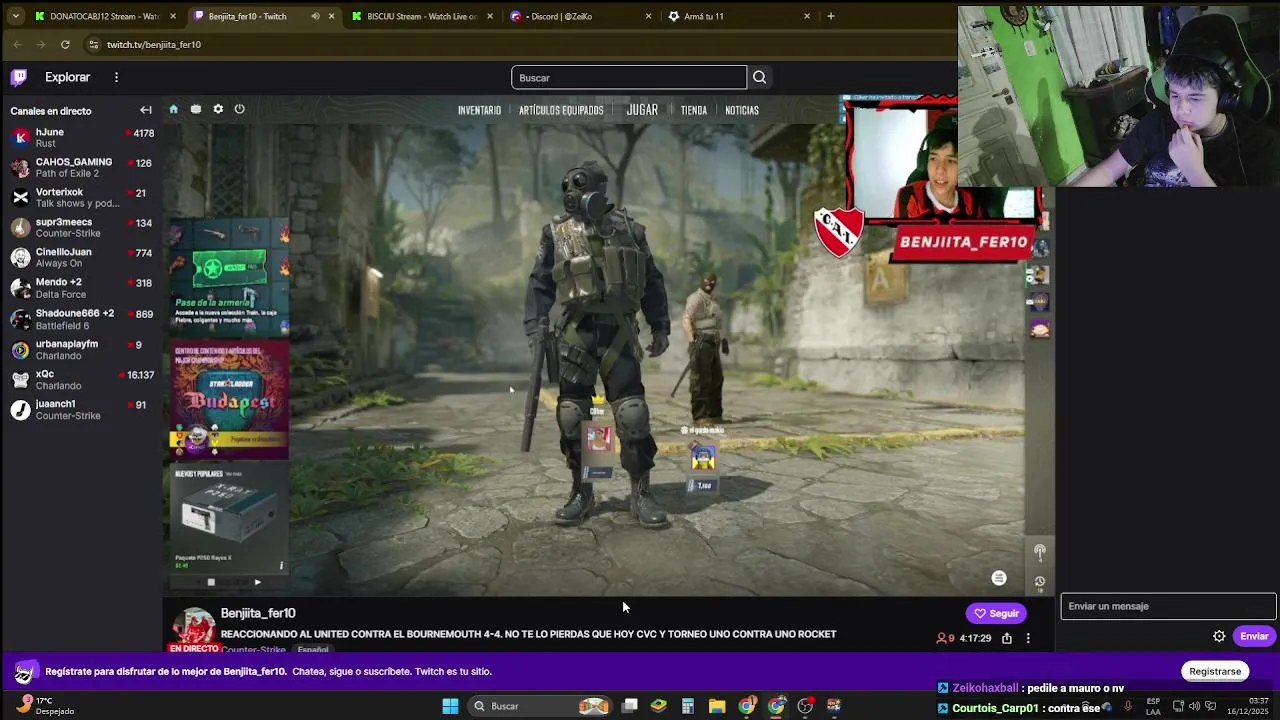Open the three-dot menu beside Explorar

(x=116, y=77)
